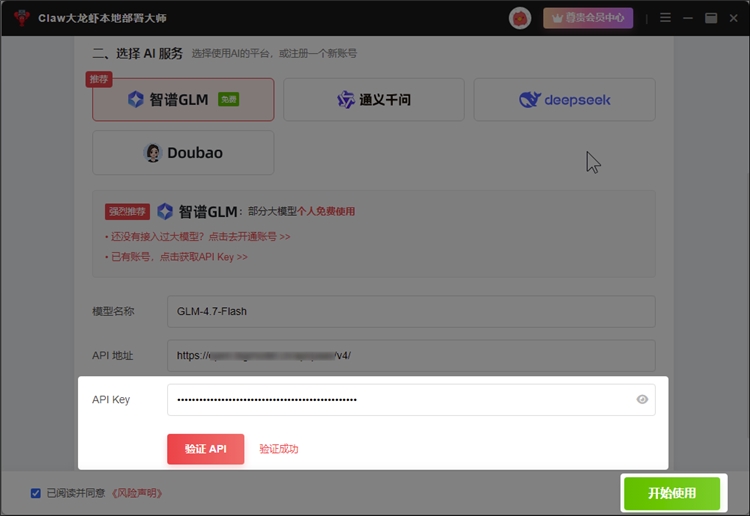Image resolution: width=750 pixels, height=516 pixels.
Task: Uncheck the 已阅读并同意 checkbox
Action: pyautogui.click(x=36, y=493)
